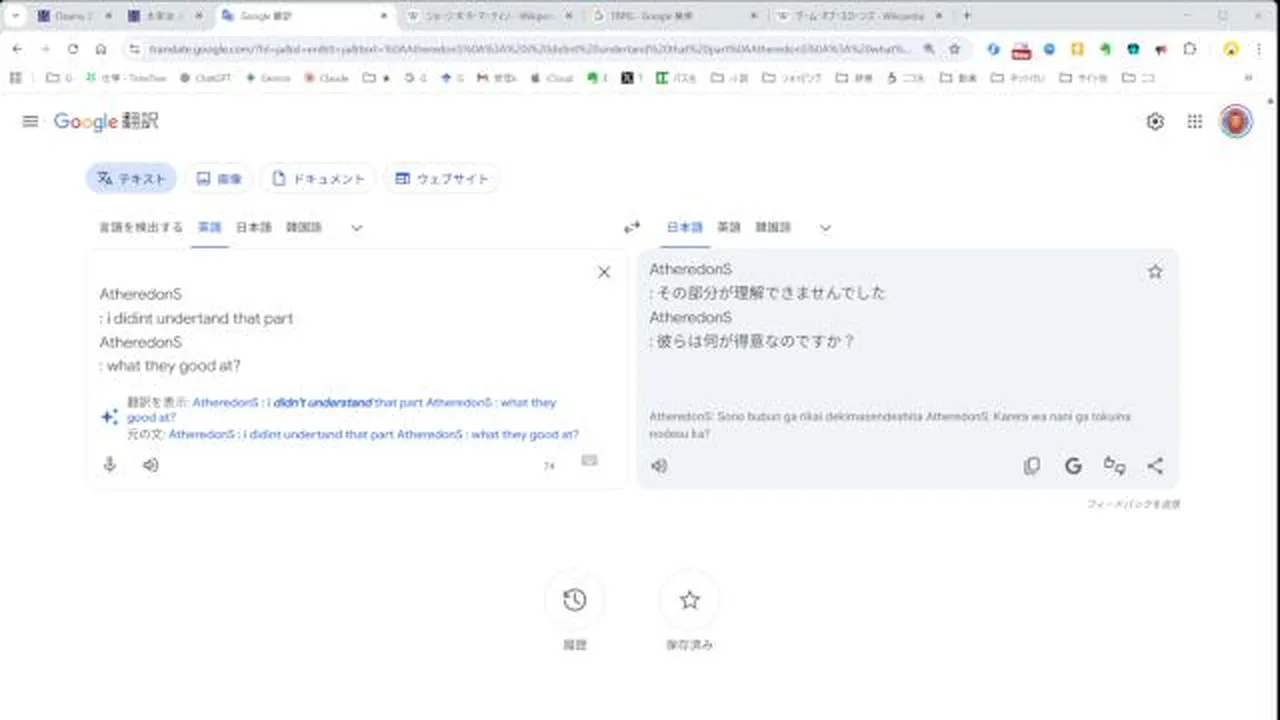1280x720 pixels.
Task: Open a new browser tab
Action: coord(966,16)
